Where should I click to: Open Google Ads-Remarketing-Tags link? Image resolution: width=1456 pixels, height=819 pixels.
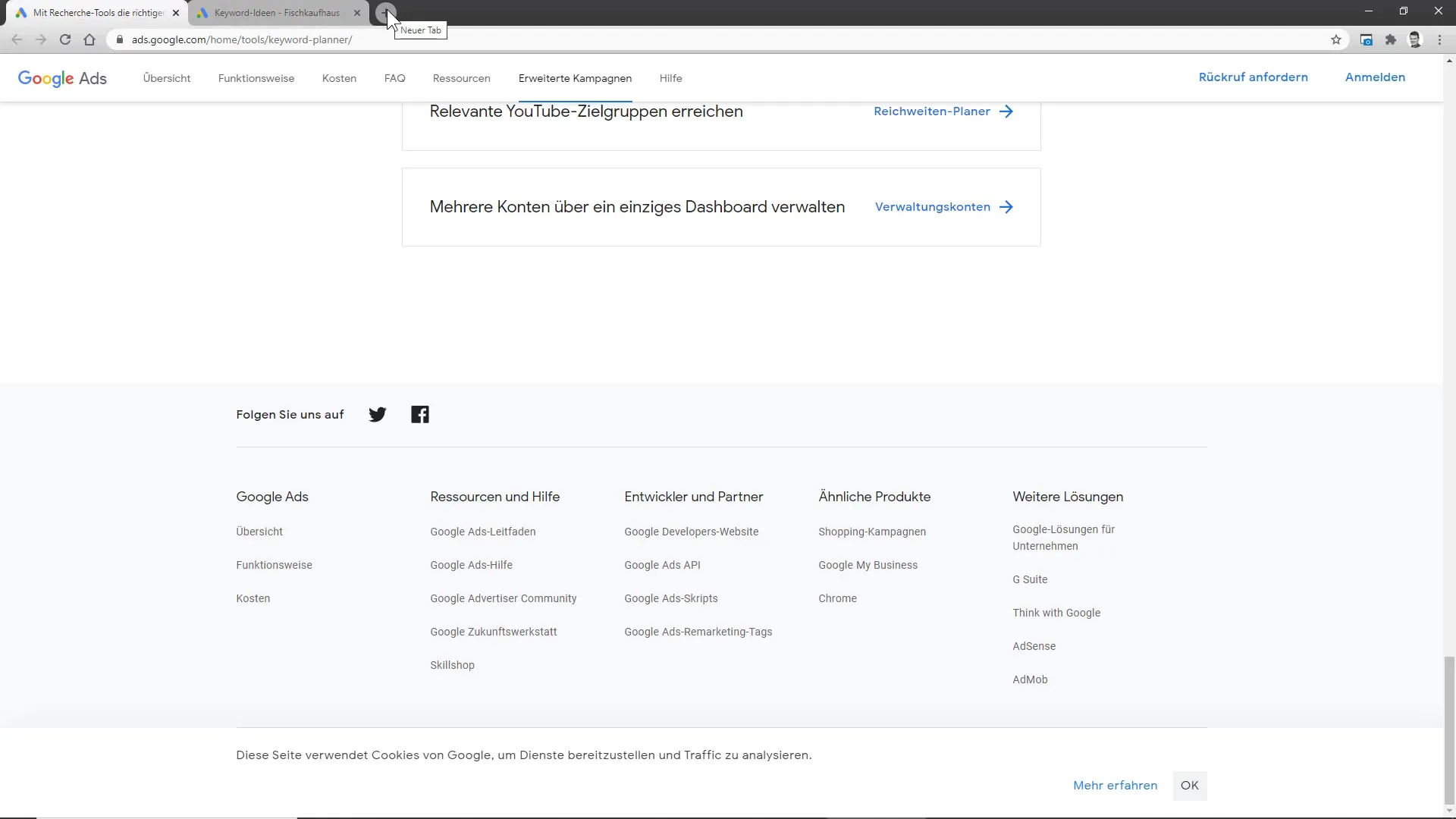coord(698,632)
